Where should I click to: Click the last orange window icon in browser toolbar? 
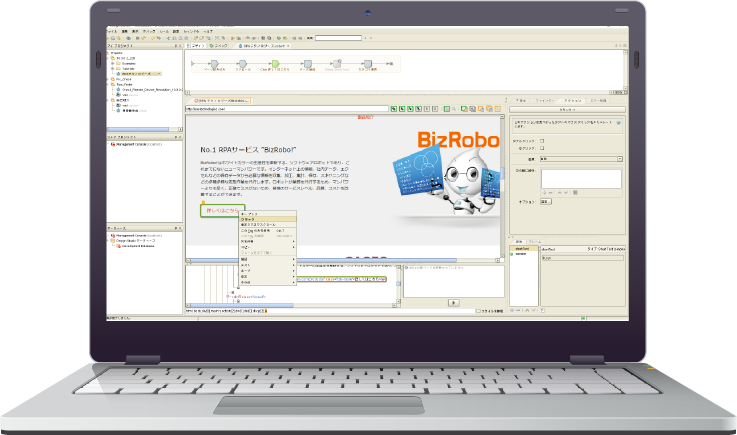tap(498, 109)
